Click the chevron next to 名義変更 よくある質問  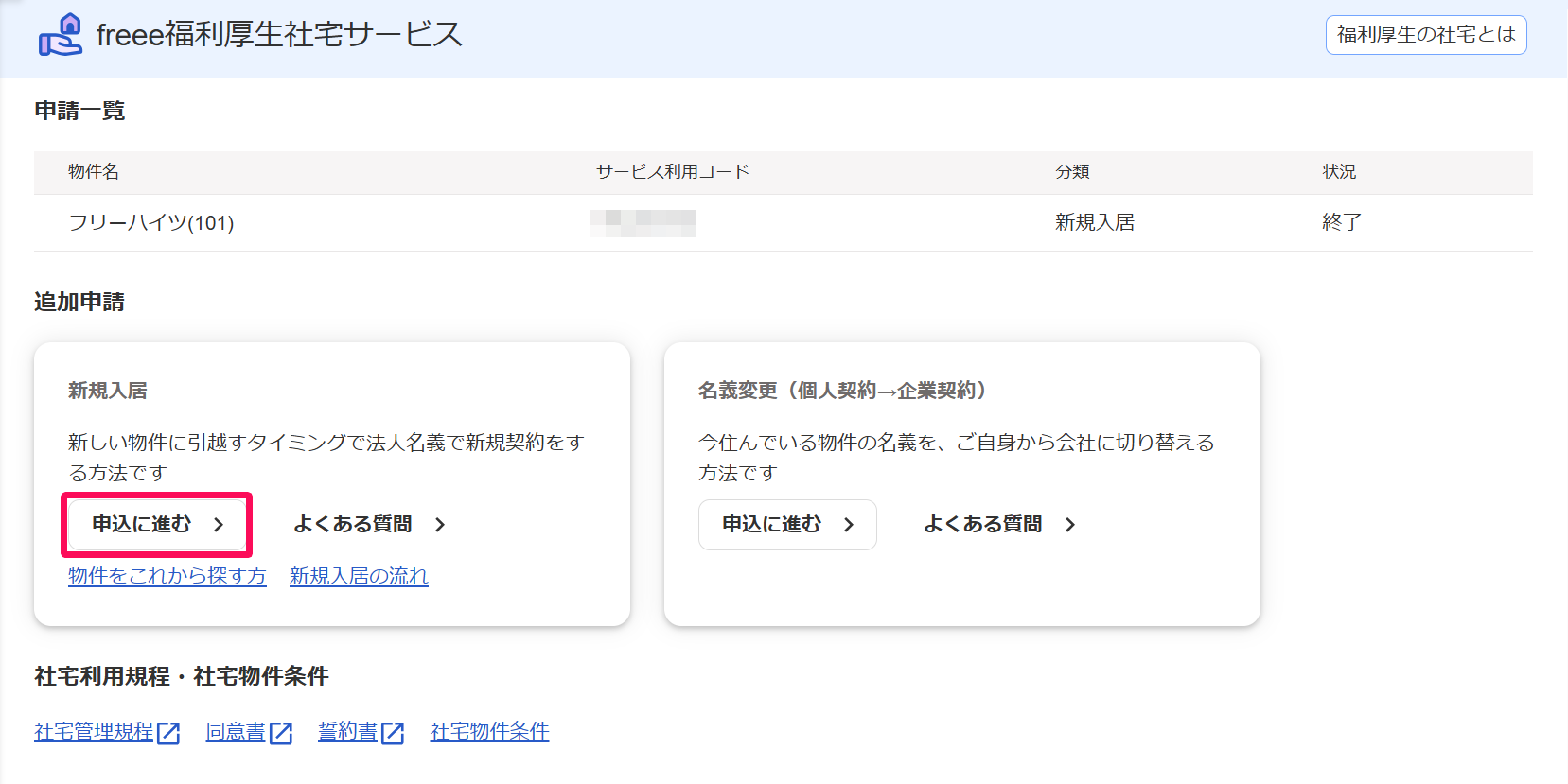coord(1070,525)
